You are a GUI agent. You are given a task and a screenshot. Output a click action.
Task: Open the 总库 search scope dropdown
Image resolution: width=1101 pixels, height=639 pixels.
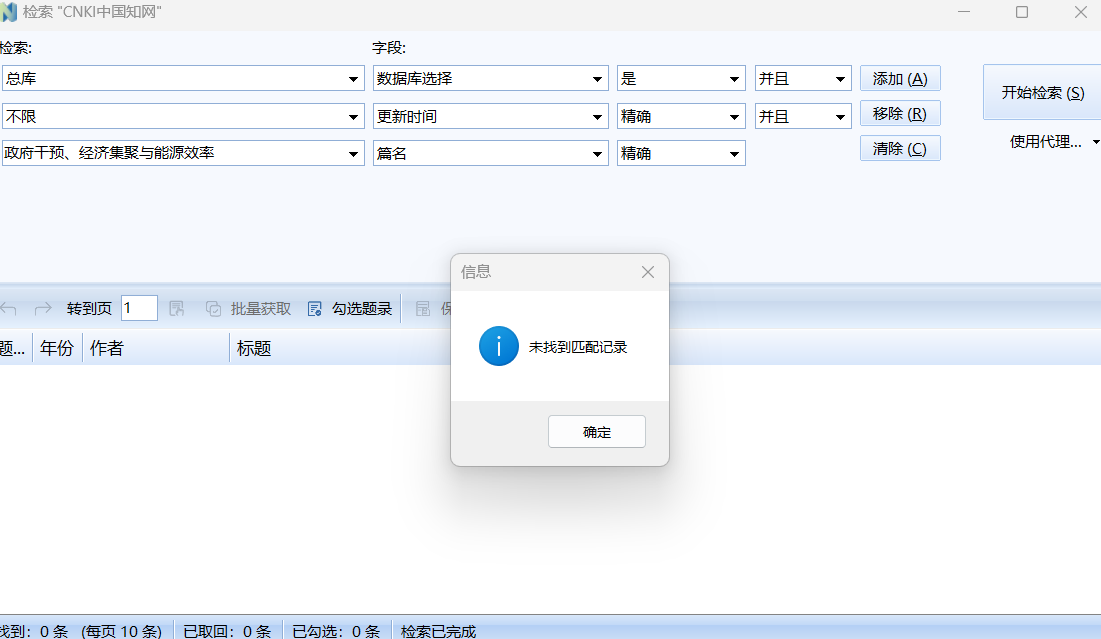tap(353, 78)
